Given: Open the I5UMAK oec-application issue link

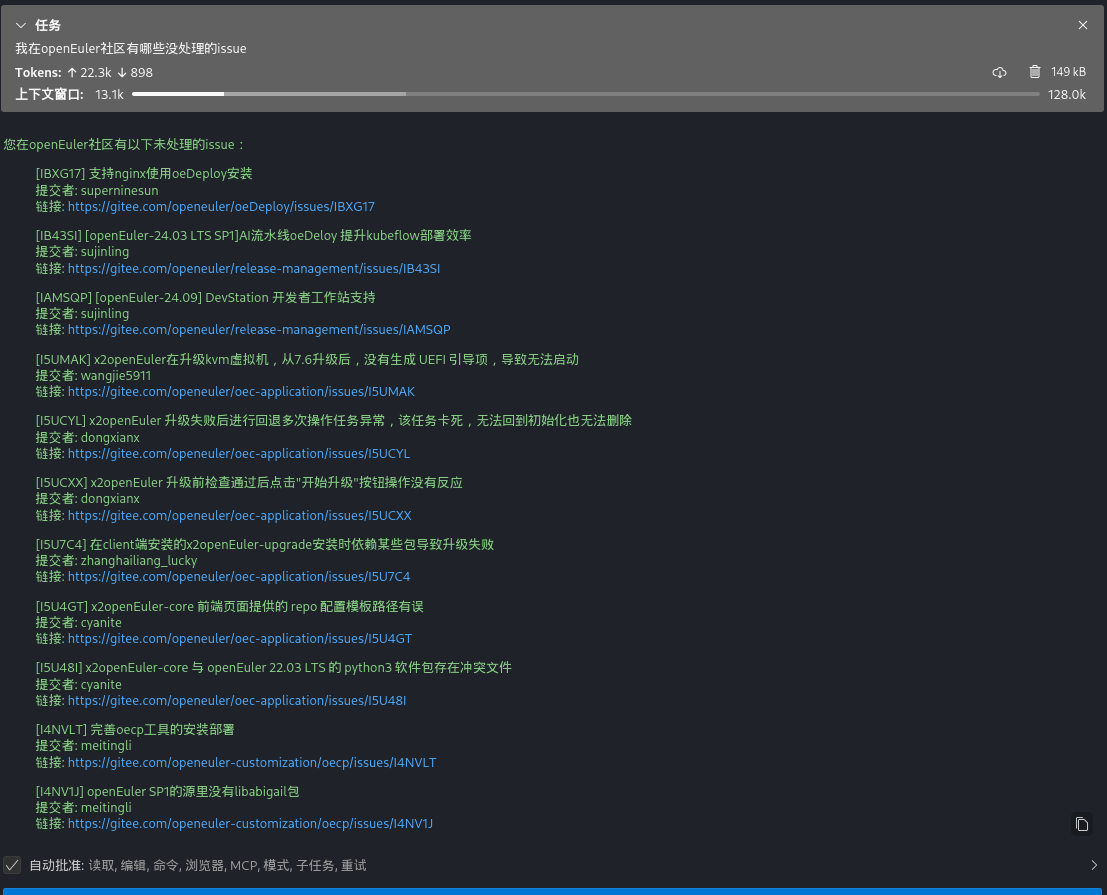Looking at the screenshot, I should coord(241,392).
